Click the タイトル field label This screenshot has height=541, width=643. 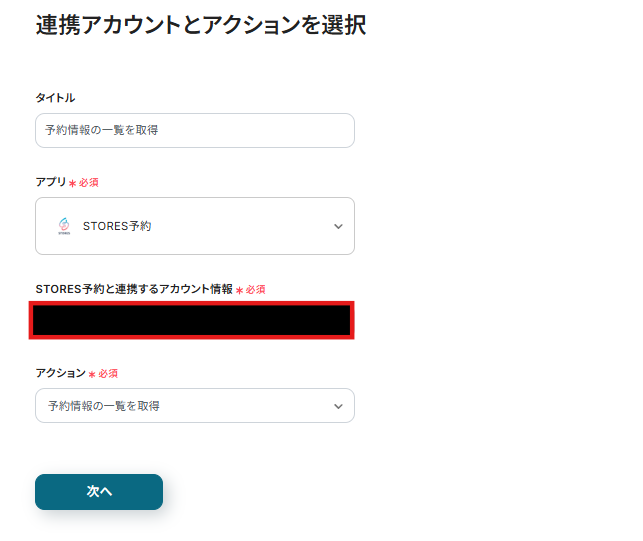point(55,98)
